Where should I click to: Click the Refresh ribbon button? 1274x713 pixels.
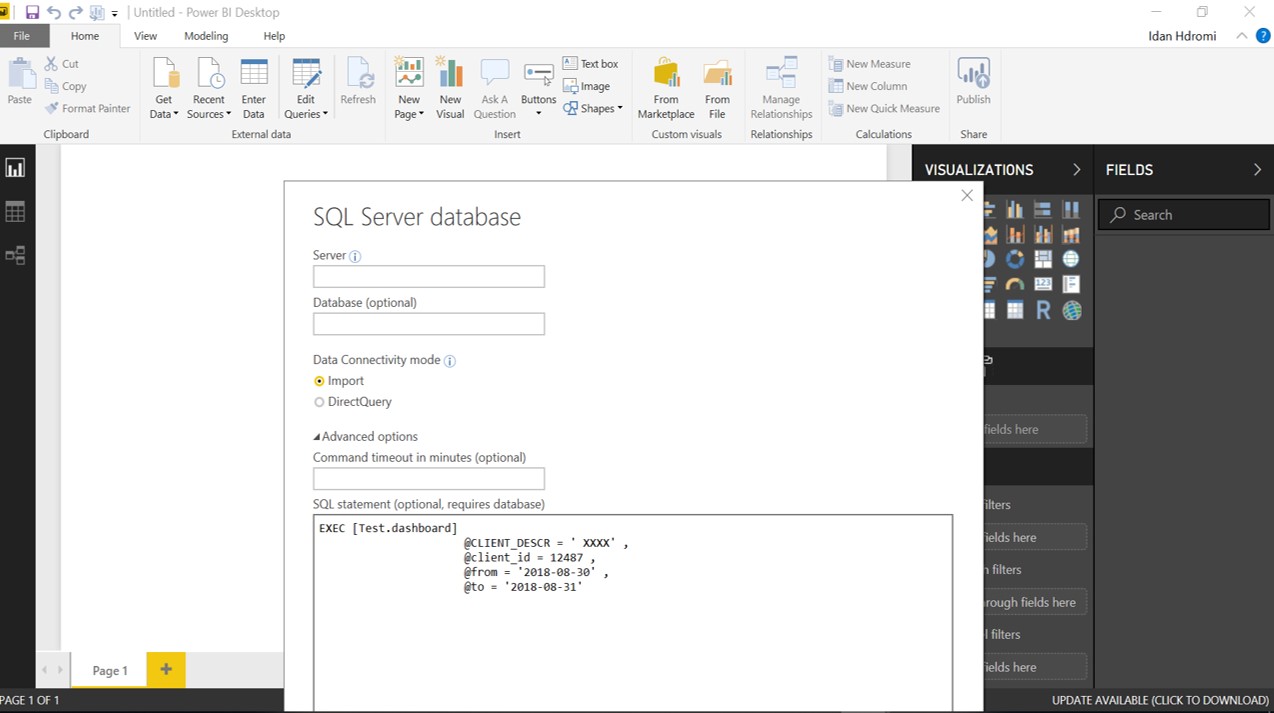358,82
